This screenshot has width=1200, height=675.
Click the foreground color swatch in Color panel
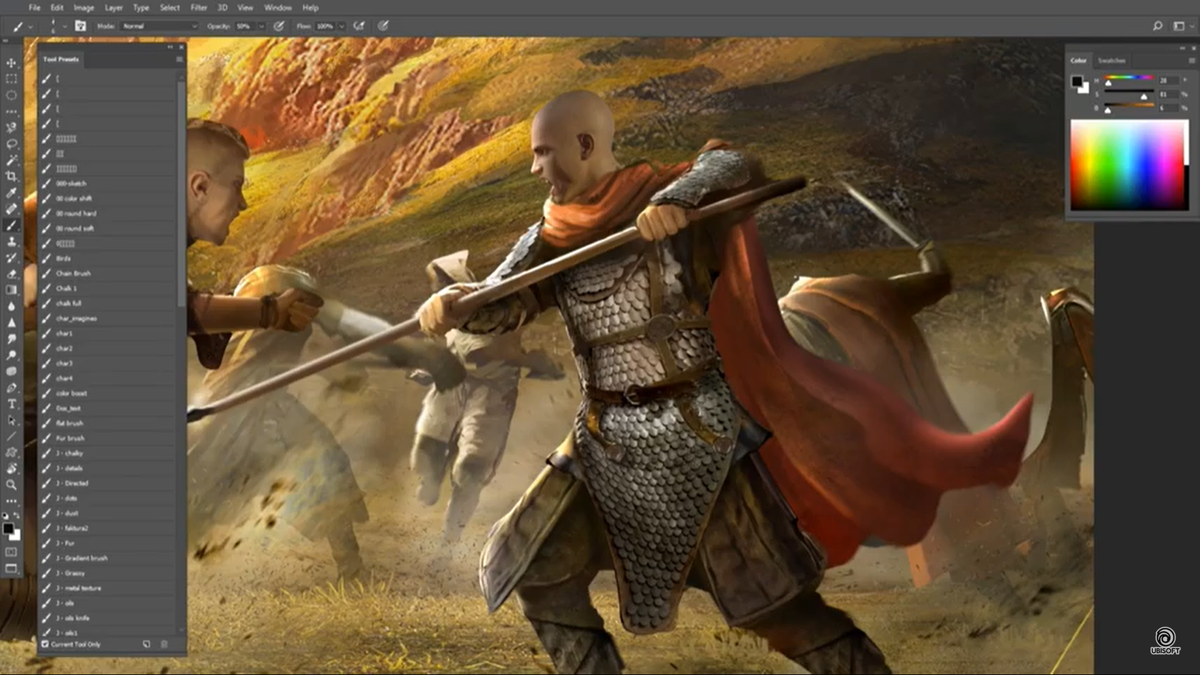tap(1077, 81)
